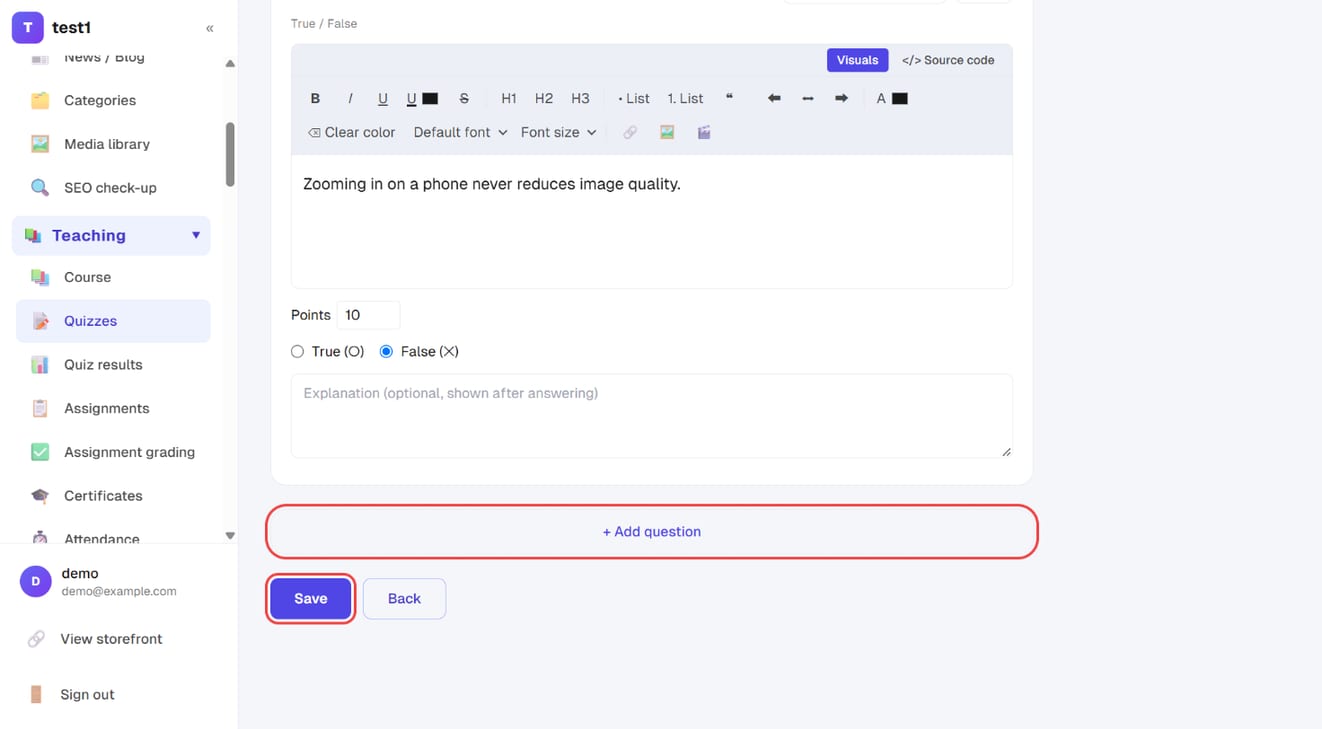
Task: Click the Clear color button
Action: click(x=351, y=132)
